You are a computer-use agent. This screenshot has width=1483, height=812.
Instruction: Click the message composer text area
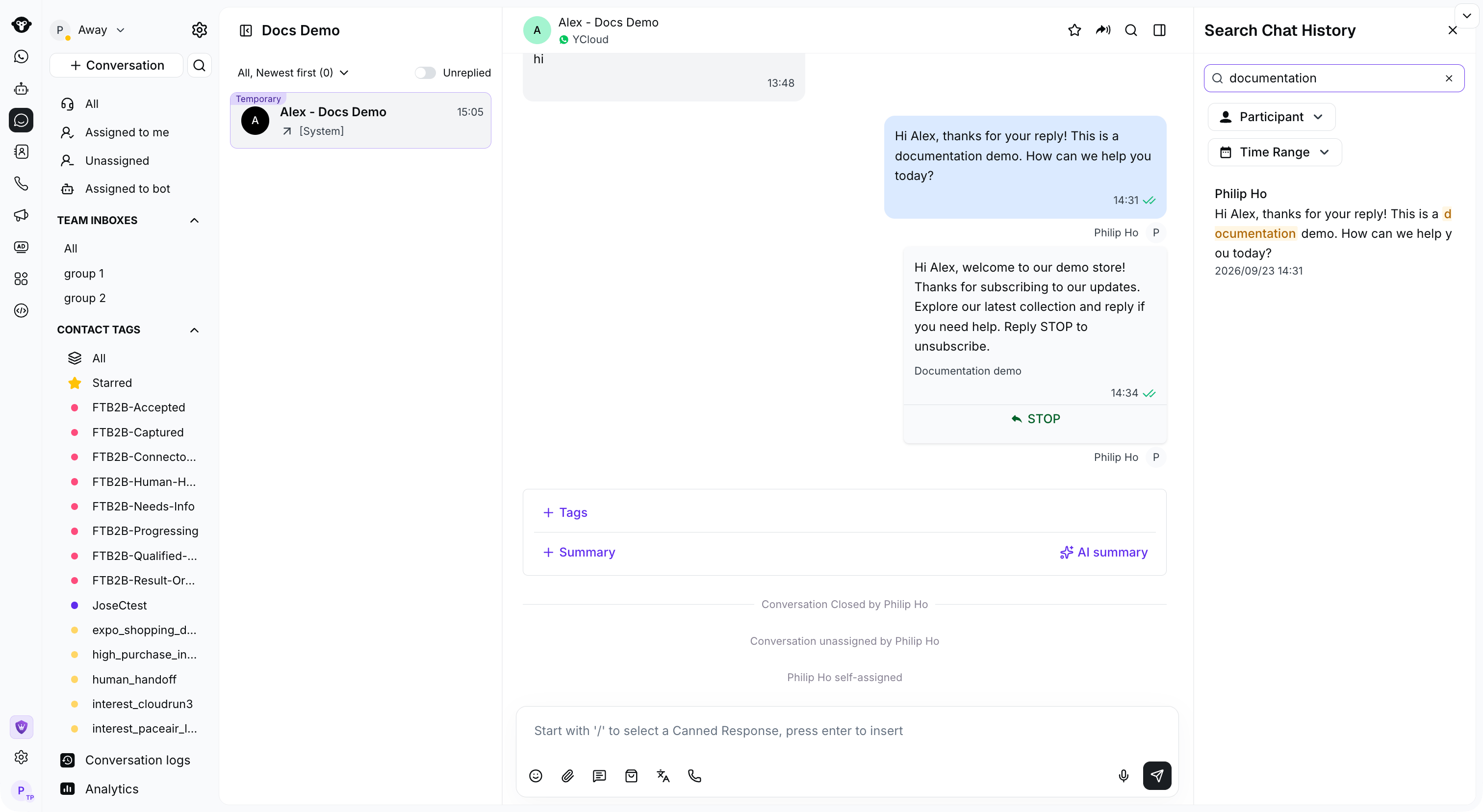click(x=847, y=731)
